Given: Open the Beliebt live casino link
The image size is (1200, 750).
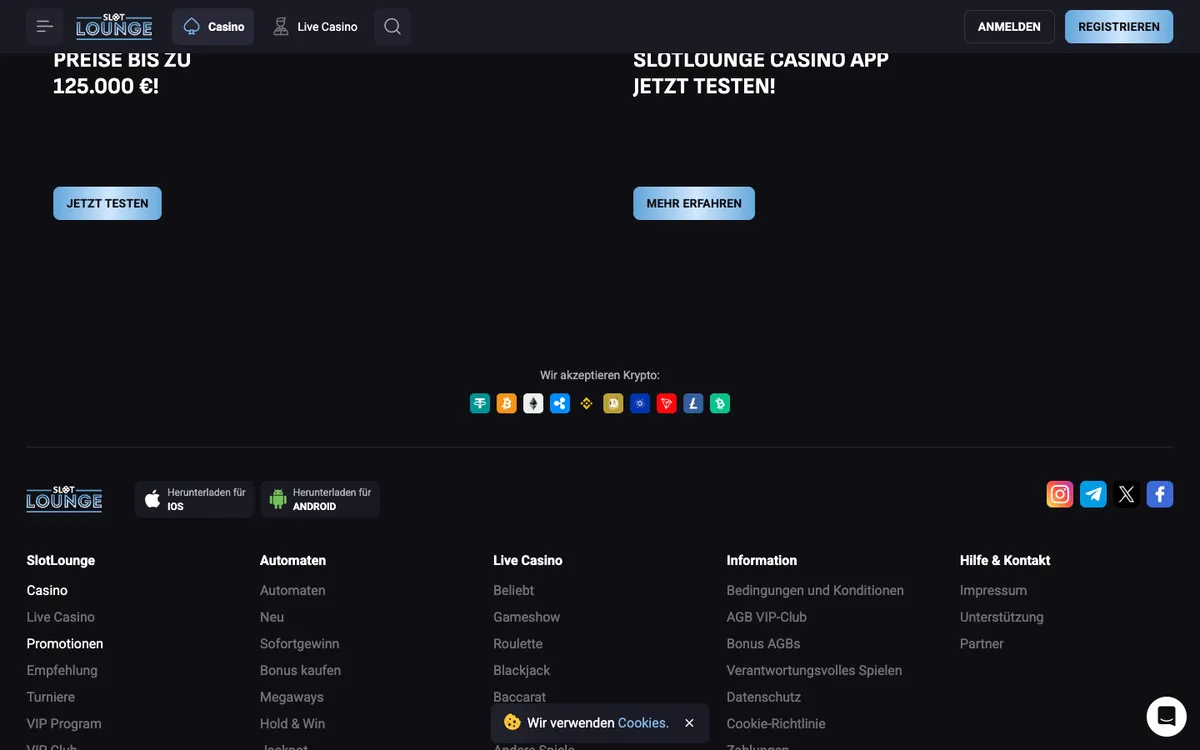Looking at the screenshot, I should tap(514, 591).
